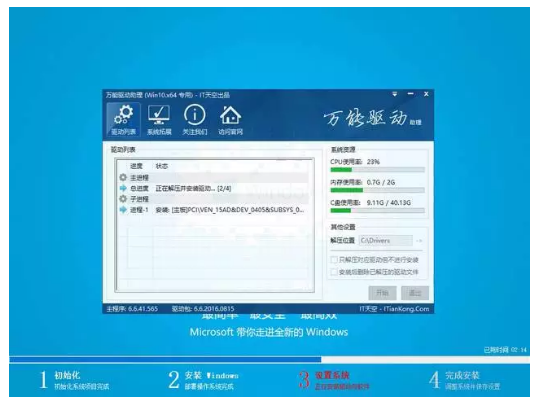The width and height of the screenshot is (538, 406).
Task: Open the 驱动列表 gear tab
Action: pyautogui.click(x=124, y=120)
